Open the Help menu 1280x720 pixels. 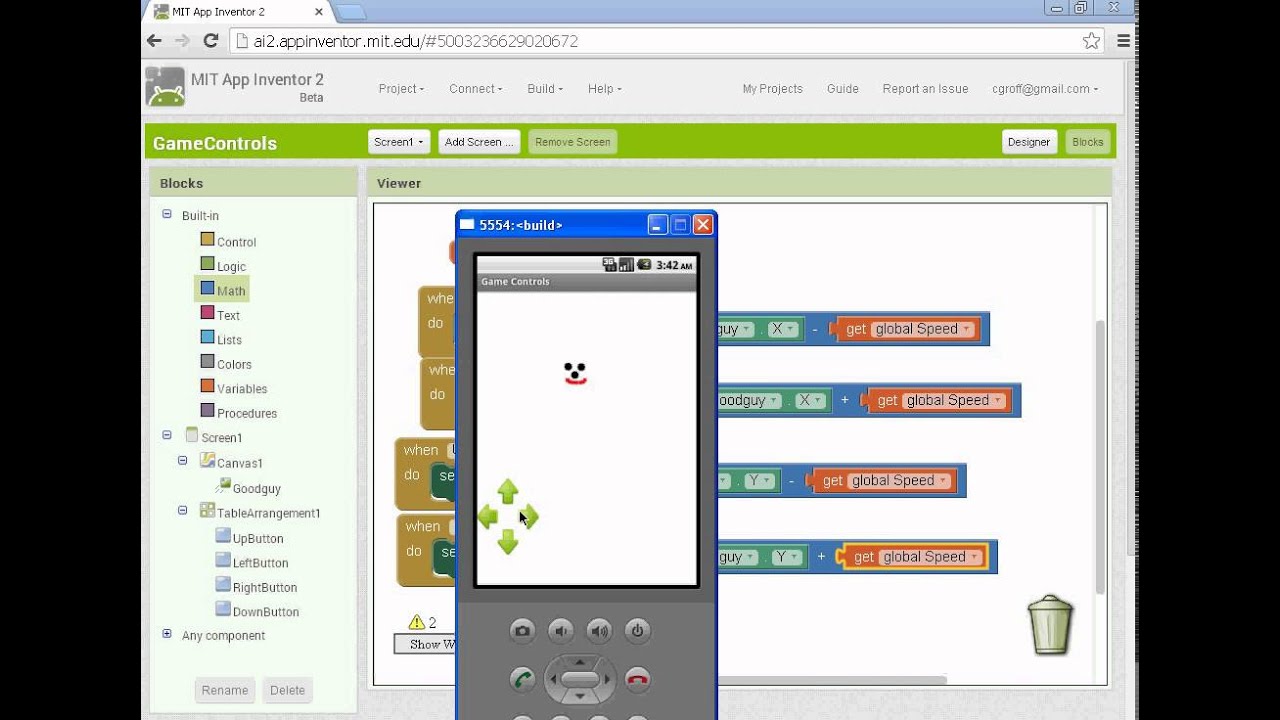605,89
